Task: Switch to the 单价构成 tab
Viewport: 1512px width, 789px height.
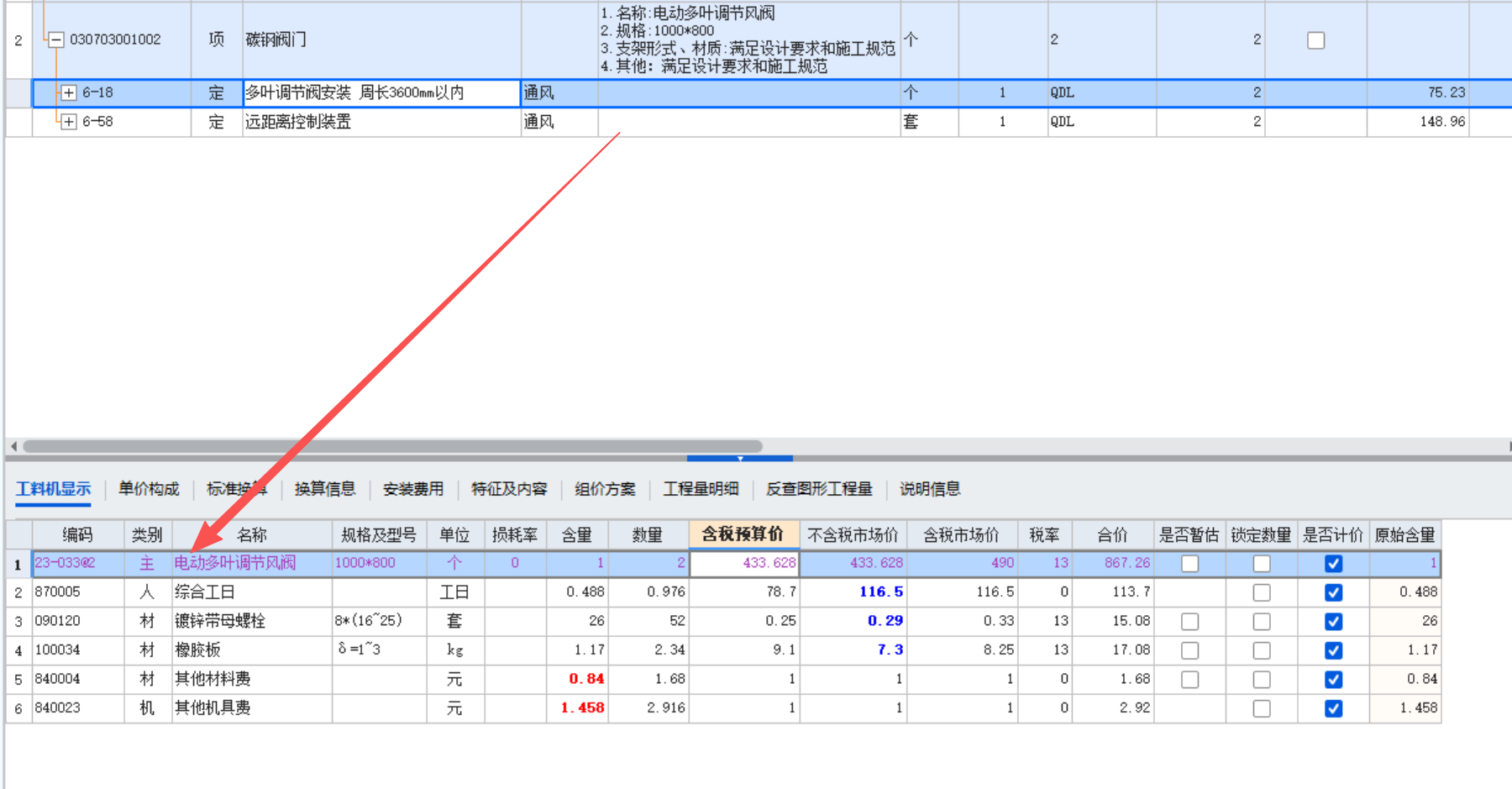Action: 148,488
